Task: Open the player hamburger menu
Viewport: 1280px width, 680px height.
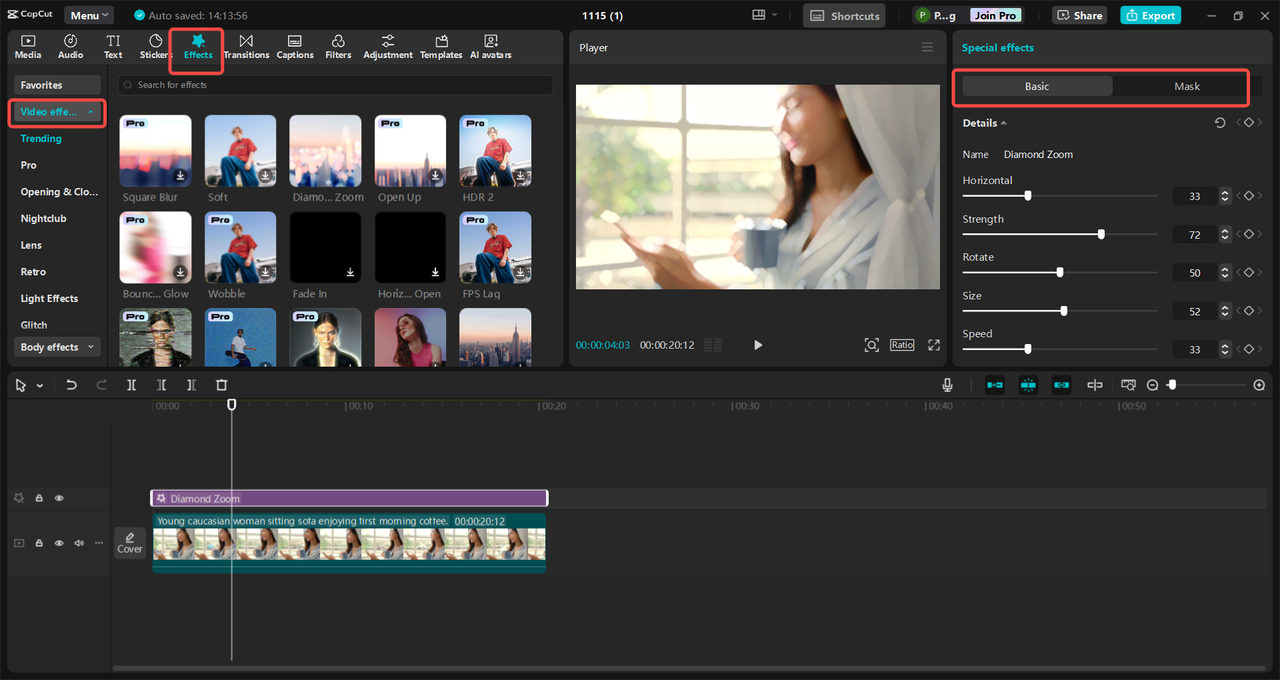Action: click(x=927, y=47)
